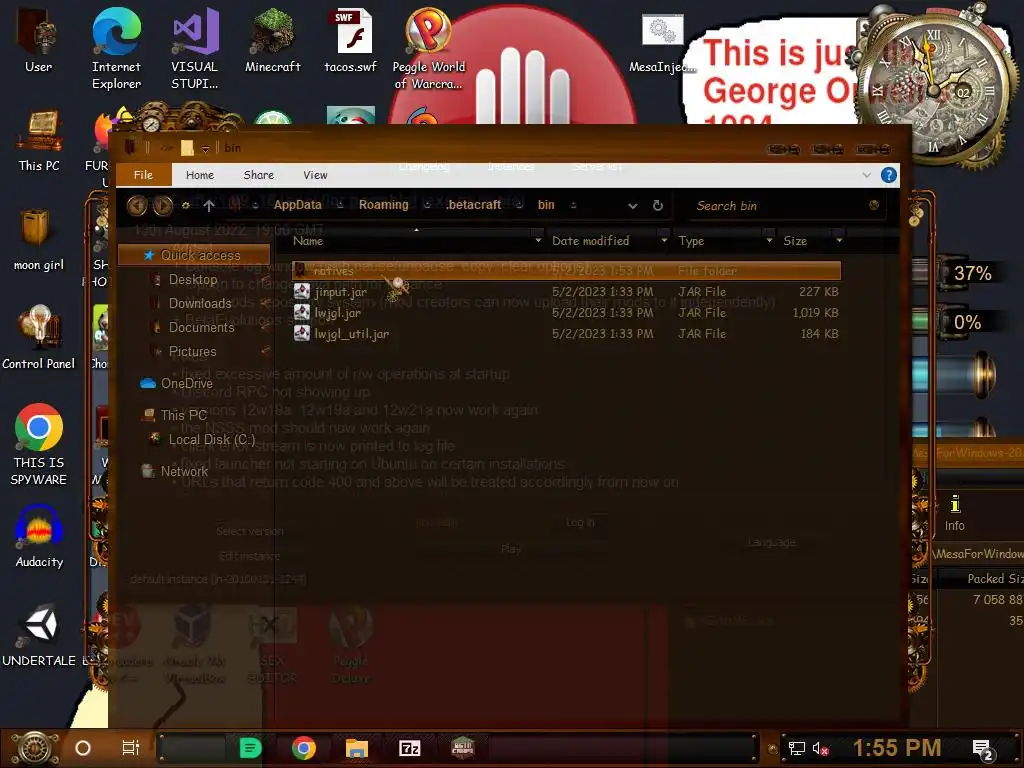Image resolution: width=1024 pixels, height=768 pixels.
Task: Open the This PC desktop icon
Action: (x=39, y=140)
